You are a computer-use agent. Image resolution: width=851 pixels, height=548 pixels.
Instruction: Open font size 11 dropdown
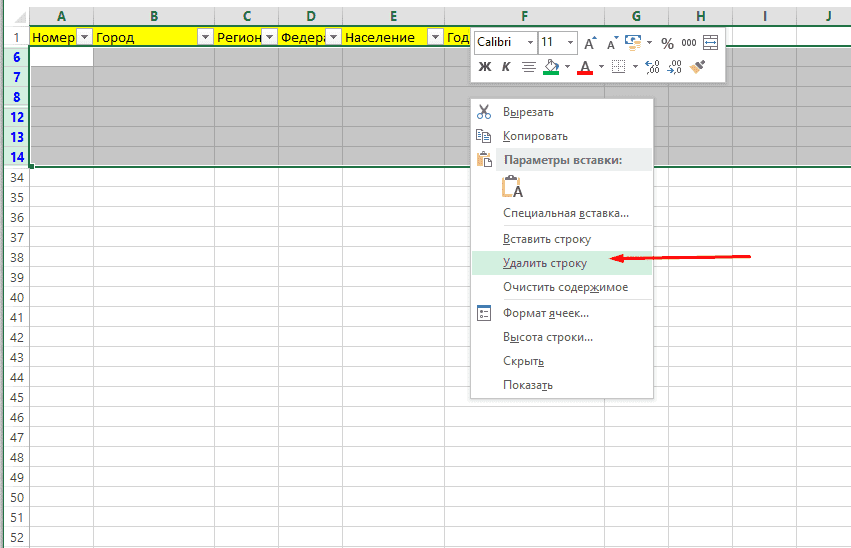coord(570,42)
